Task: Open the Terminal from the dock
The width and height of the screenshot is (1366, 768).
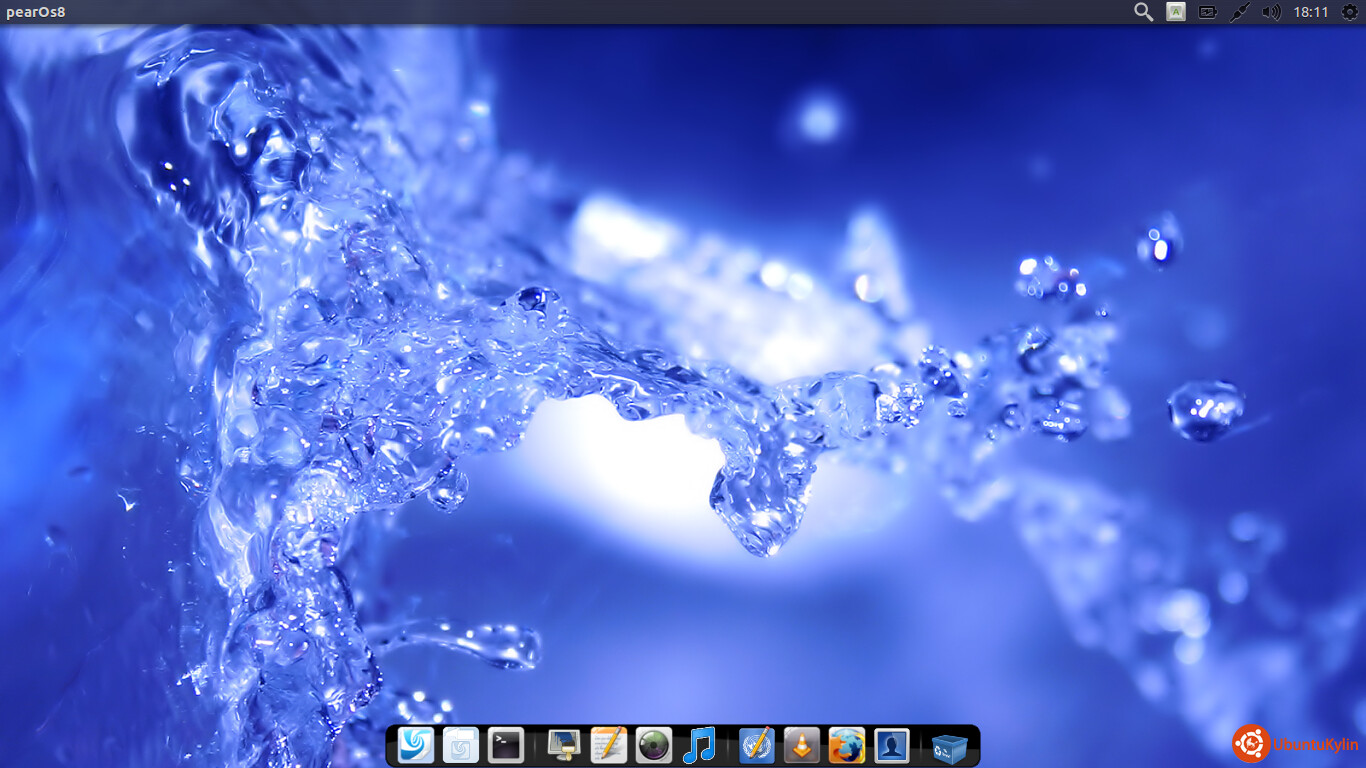Action: (x=506, y=746)
